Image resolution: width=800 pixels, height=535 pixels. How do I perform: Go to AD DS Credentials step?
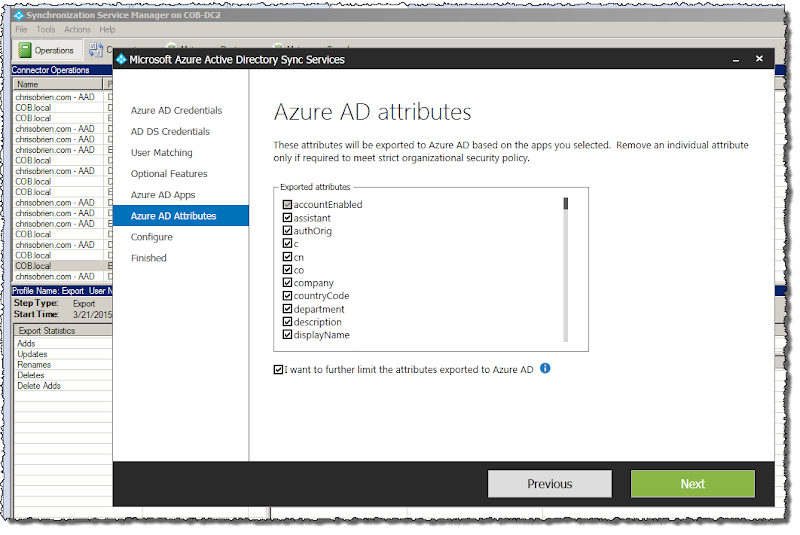coord(170,132)
